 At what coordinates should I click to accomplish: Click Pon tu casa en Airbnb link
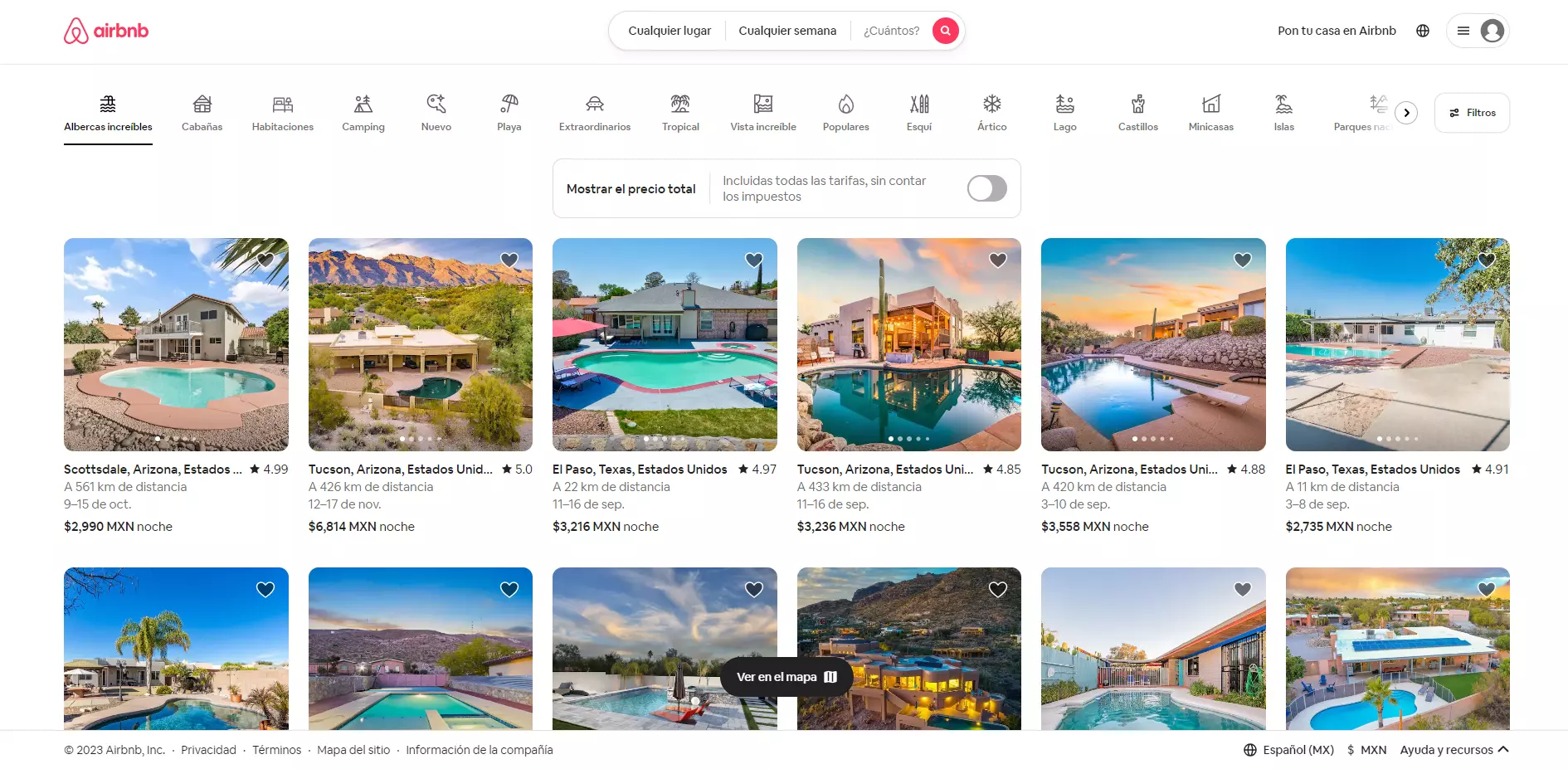[x=1337, y=31]
